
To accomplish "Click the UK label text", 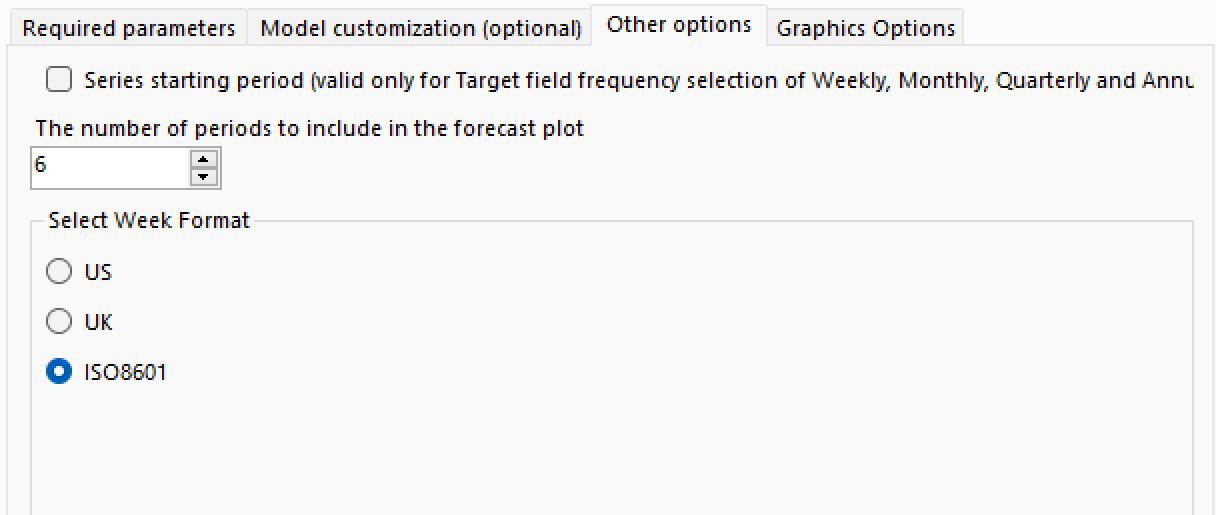I will pos(98,322).
